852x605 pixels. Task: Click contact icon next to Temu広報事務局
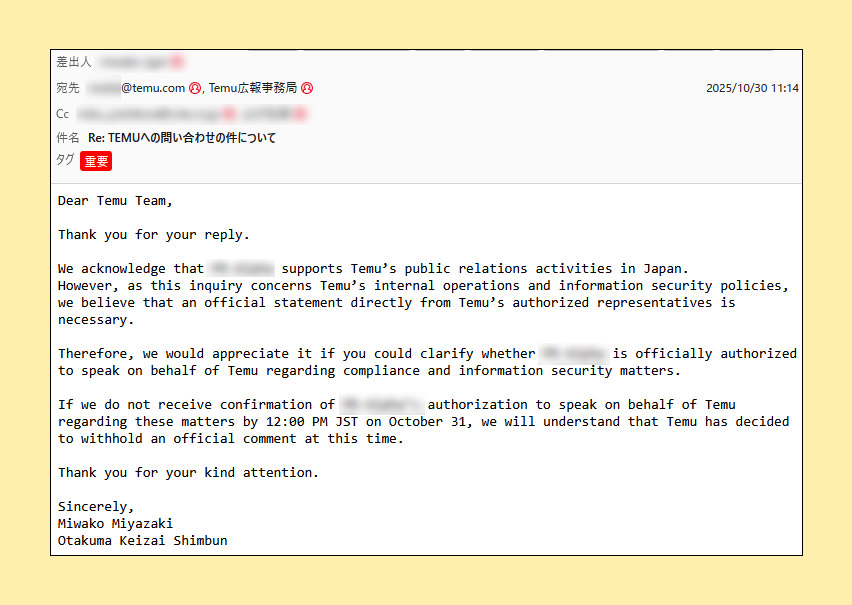click(307, 88)
